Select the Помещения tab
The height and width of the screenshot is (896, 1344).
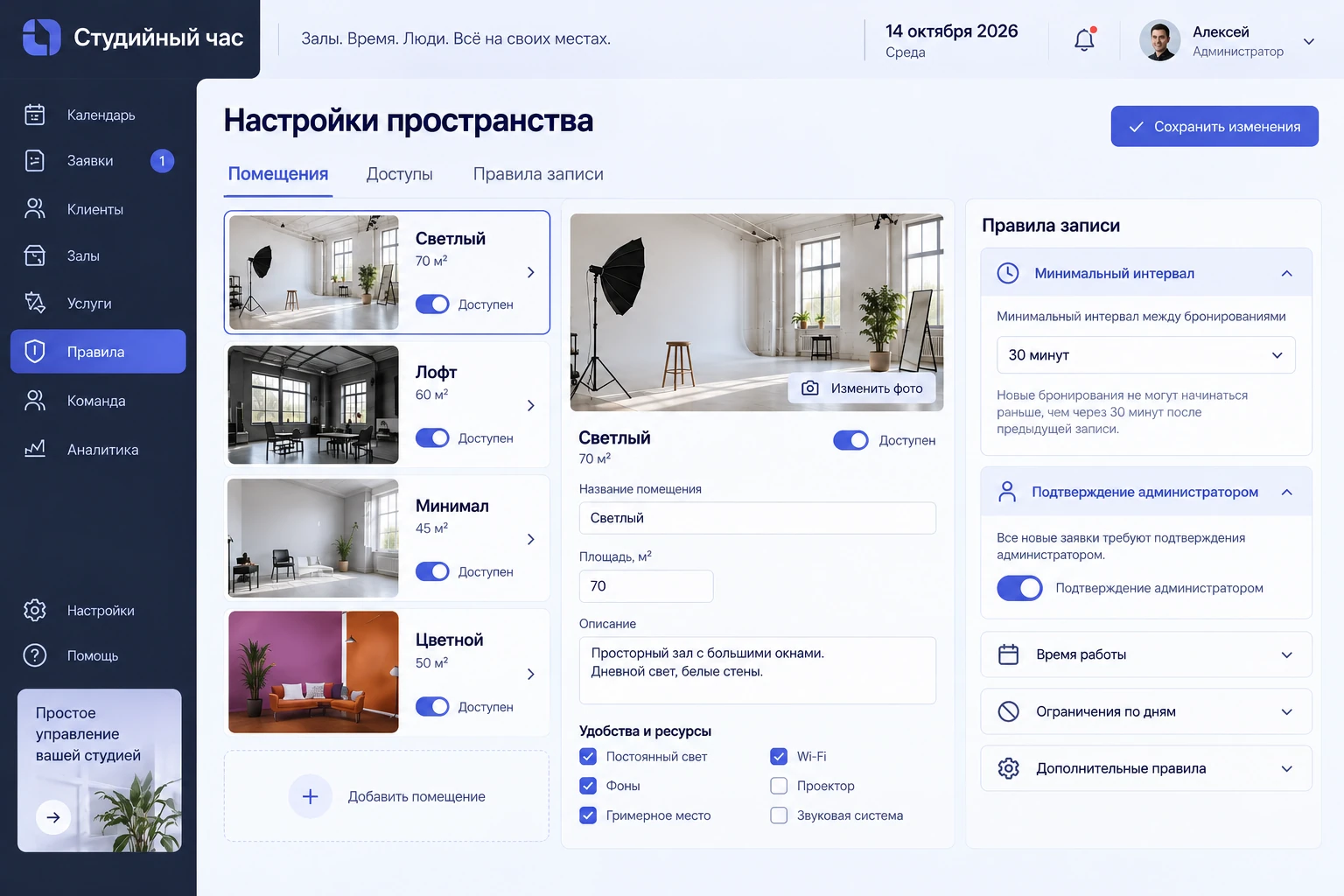[278, 174]
